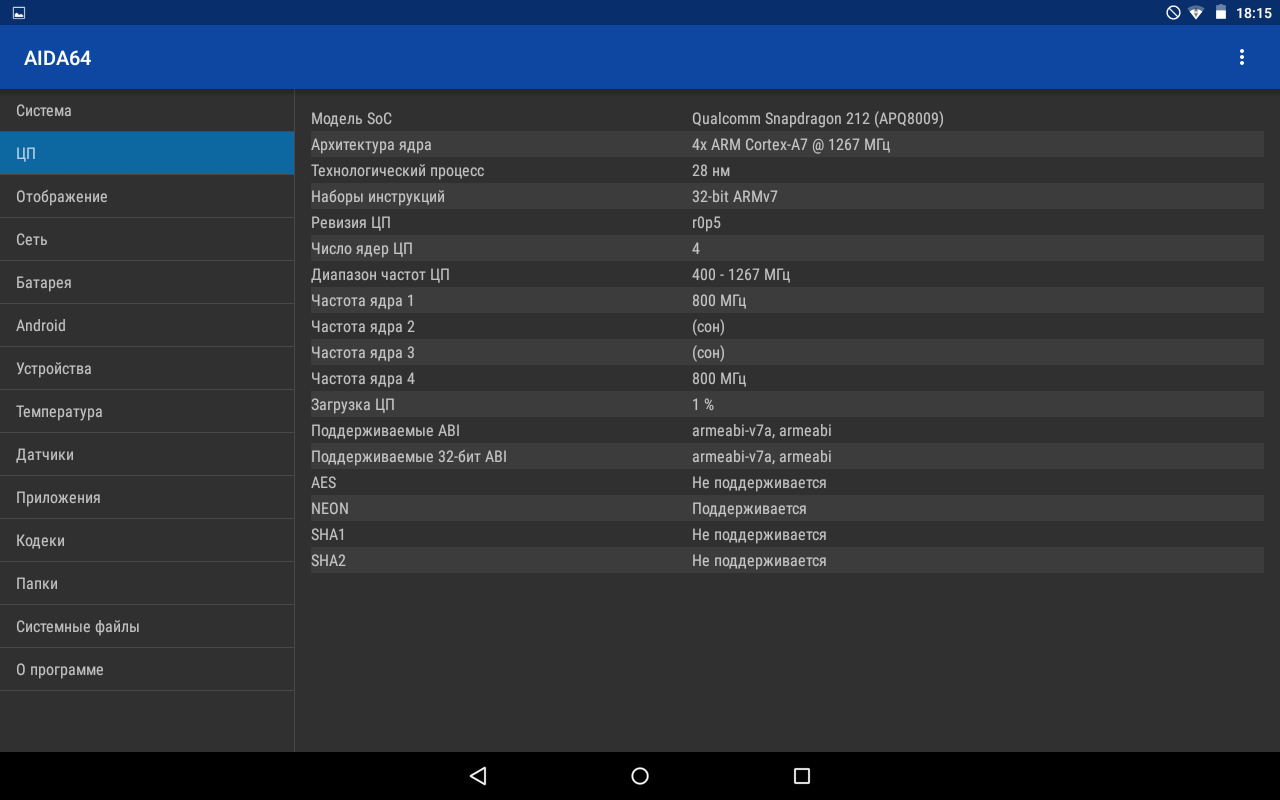Tap the Android home circle button
The image size is (1280, 800).
click(x=640, y=776)
